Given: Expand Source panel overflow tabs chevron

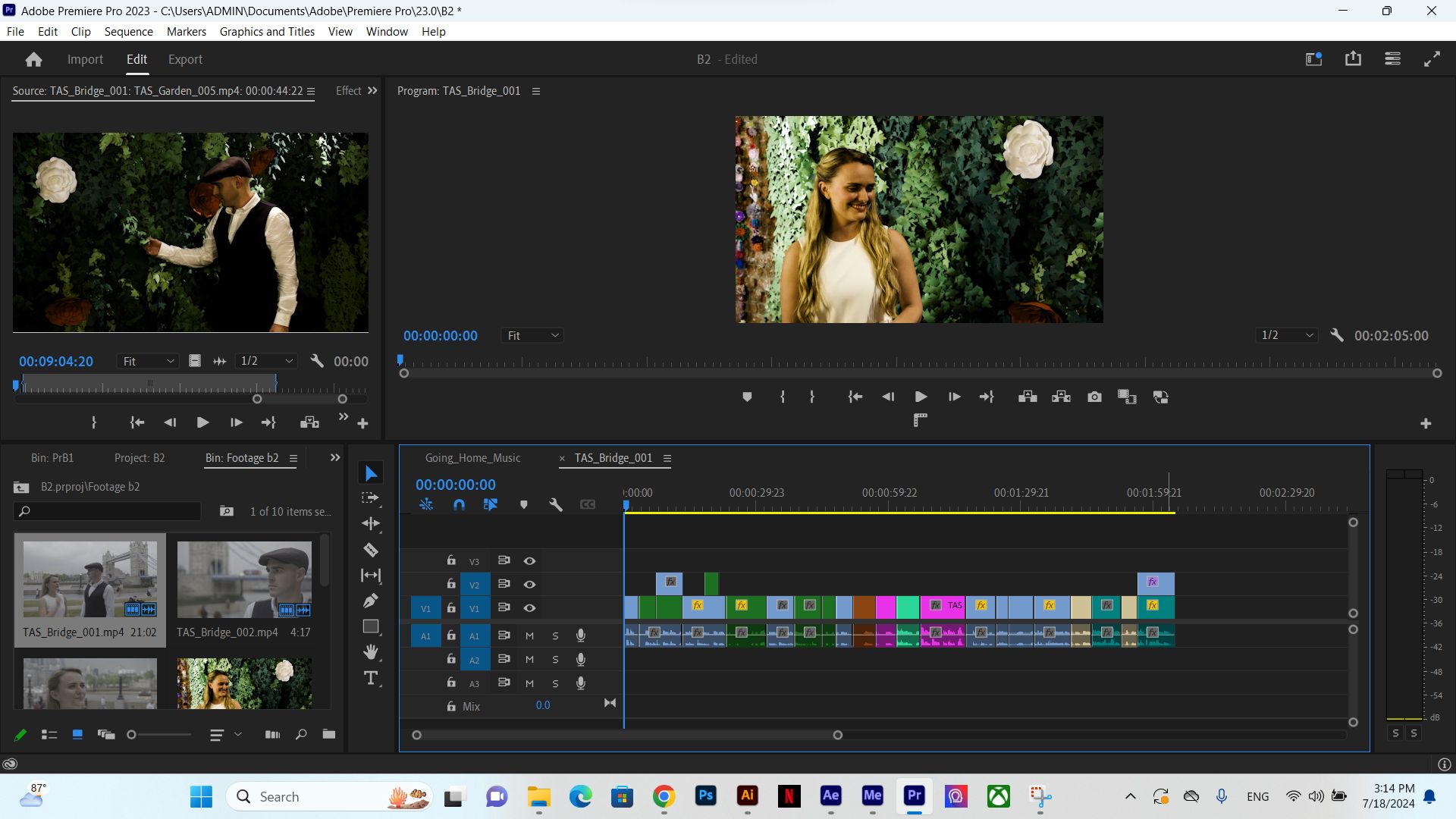Looking at the screenshot, I should point(372,90).
